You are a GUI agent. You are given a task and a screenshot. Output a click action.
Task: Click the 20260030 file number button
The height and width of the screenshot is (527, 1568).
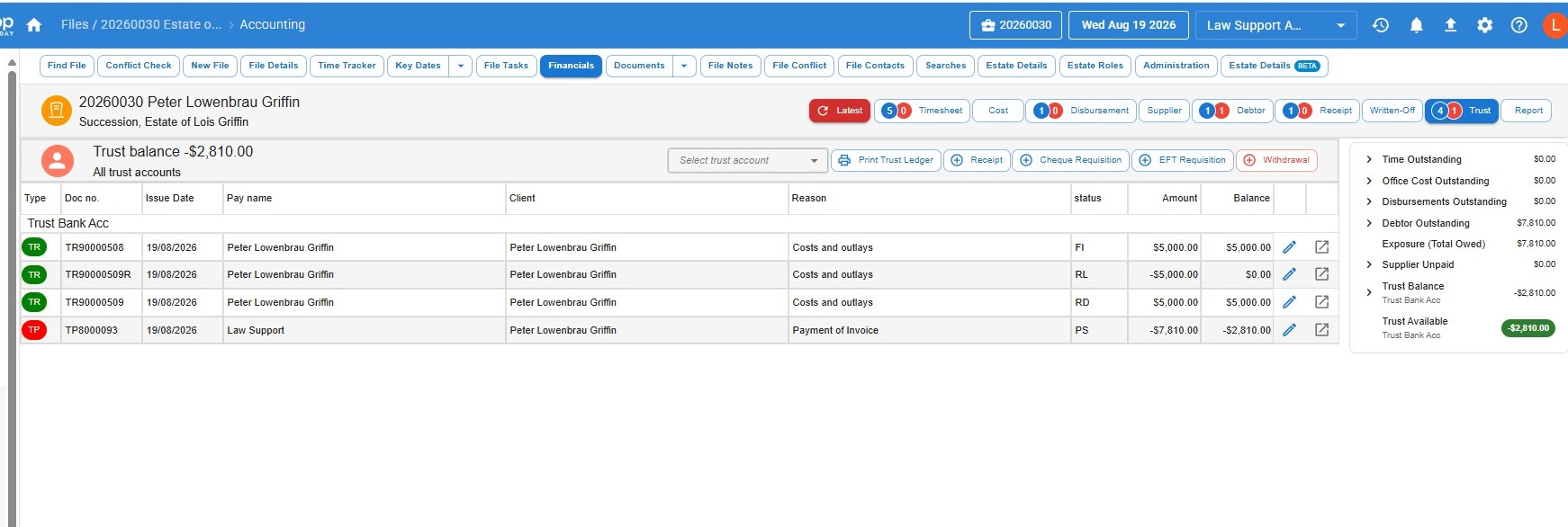coord(1016,25)
